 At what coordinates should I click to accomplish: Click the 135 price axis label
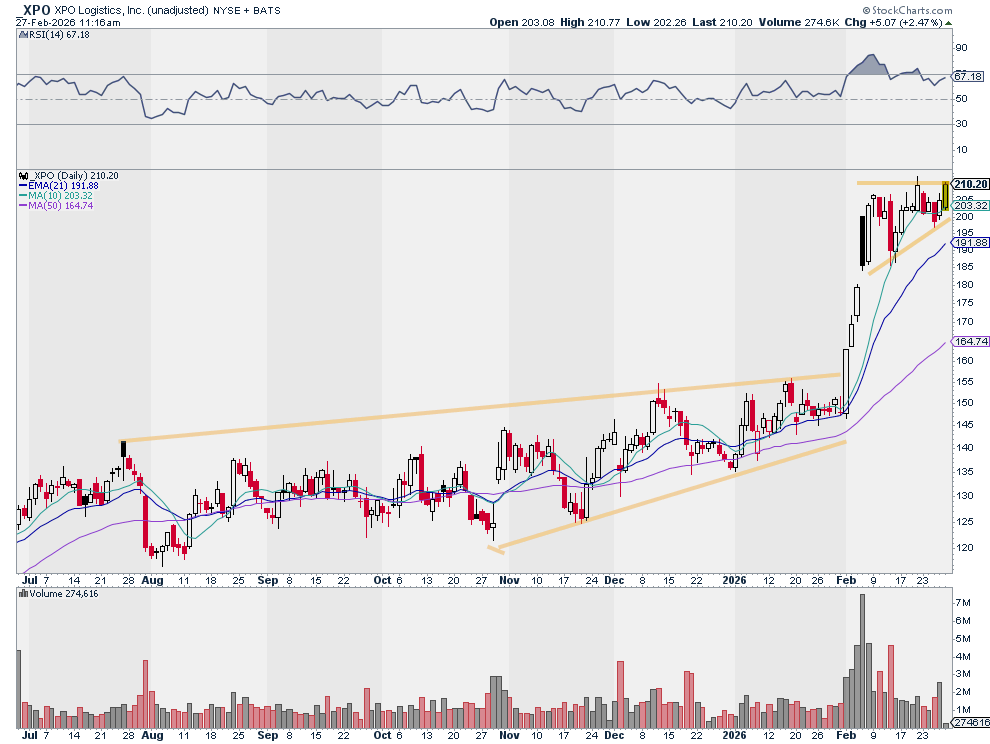(x=965, y=472)
